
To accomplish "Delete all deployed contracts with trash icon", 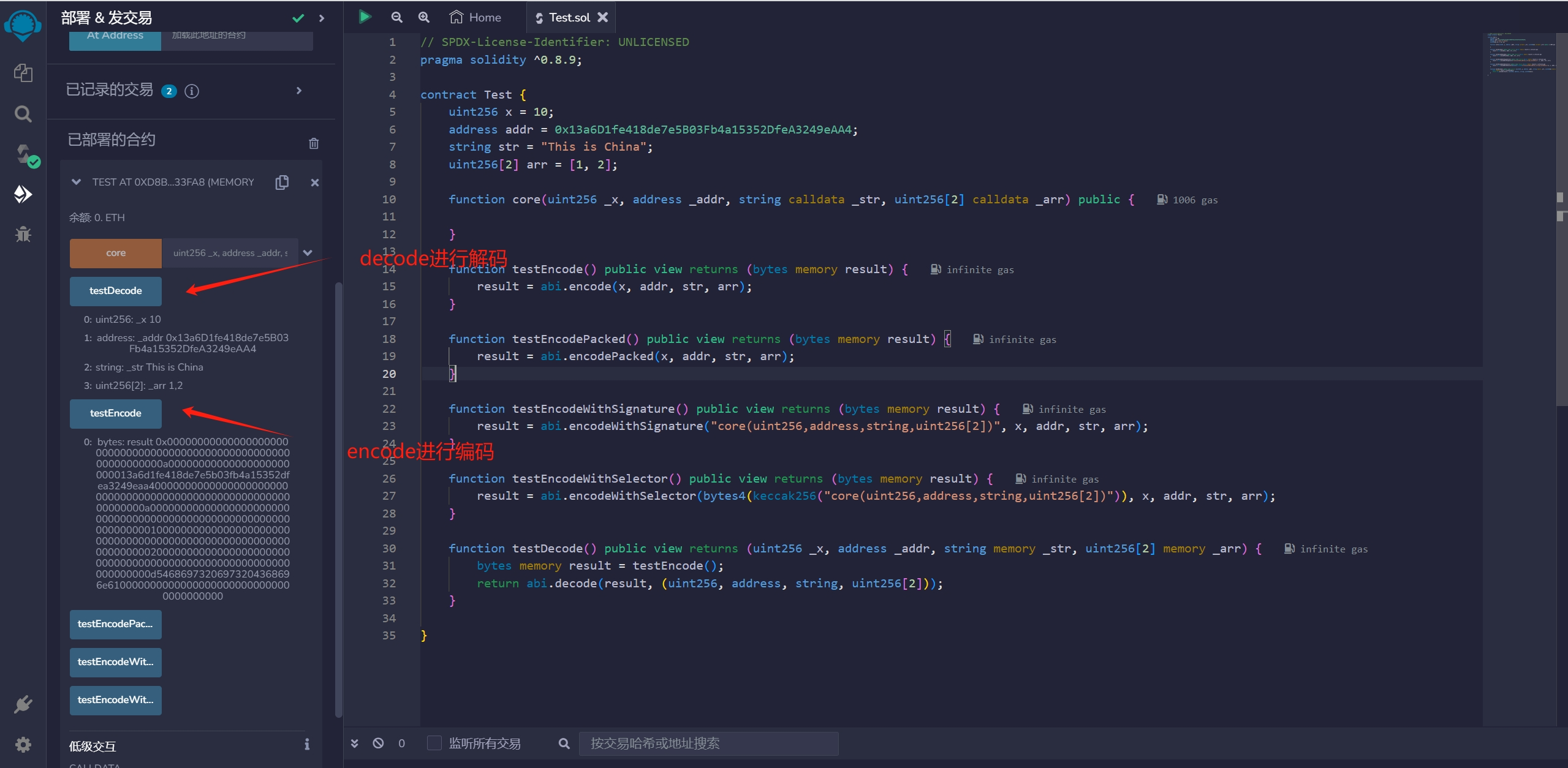I will pos(314,143).
